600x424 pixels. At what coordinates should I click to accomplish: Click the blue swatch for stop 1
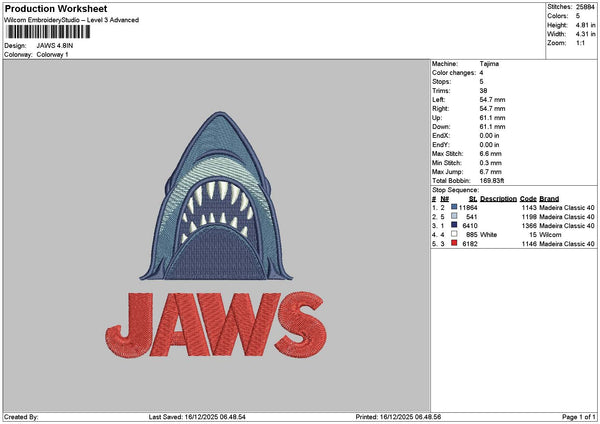[455, 207]
